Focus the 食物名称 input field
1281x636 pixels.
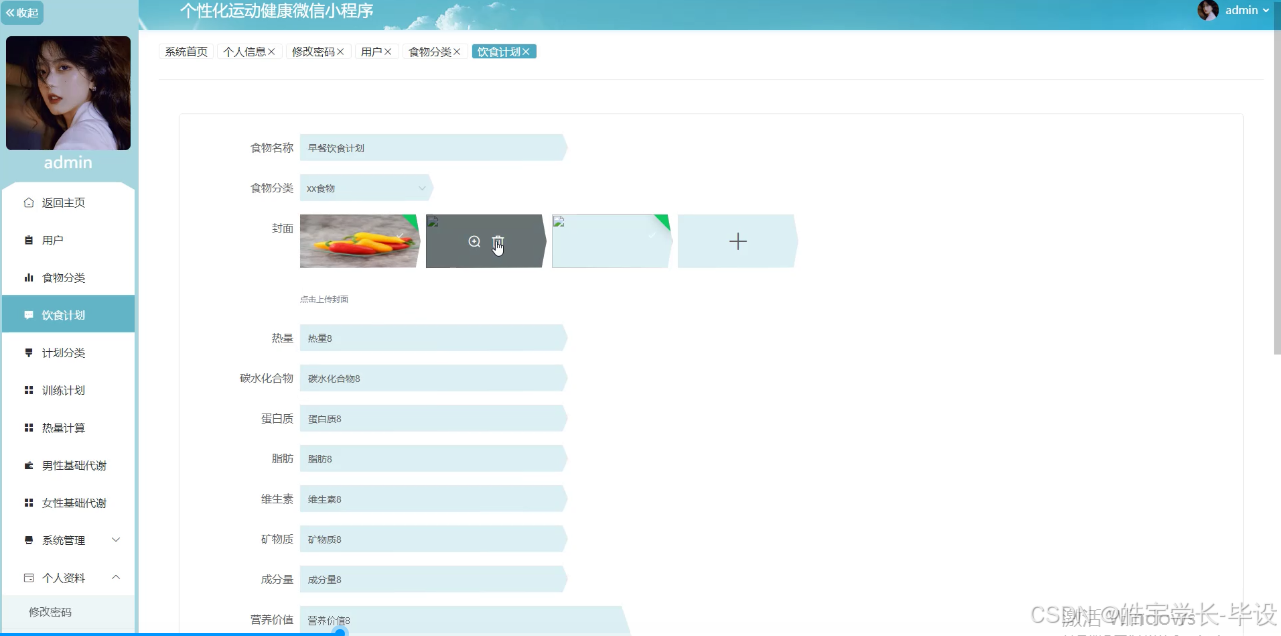433,148
